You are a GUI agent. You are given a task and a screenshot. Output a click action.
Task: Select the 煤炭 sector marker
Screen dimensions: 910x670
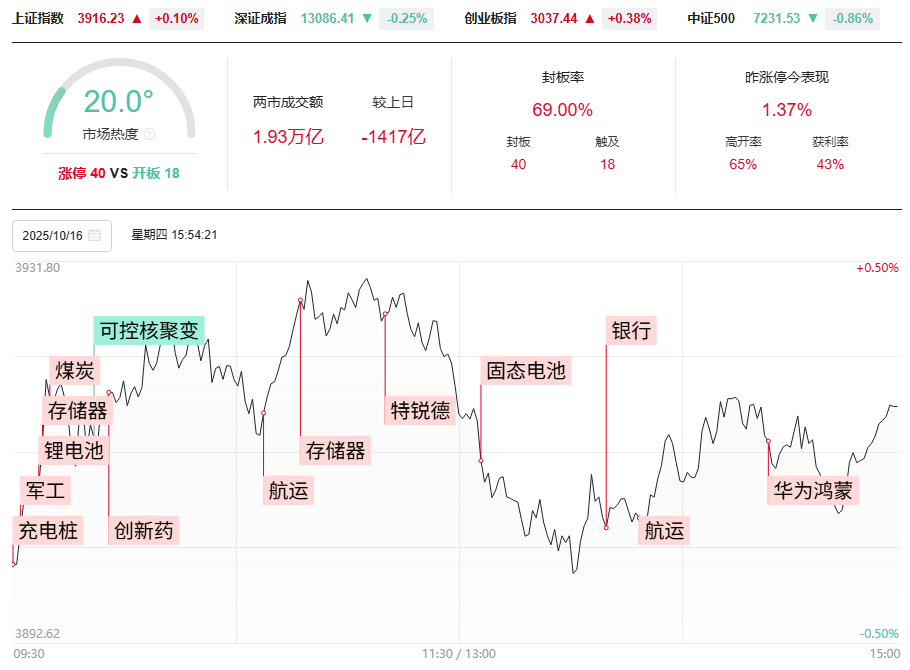pos(75,368)
